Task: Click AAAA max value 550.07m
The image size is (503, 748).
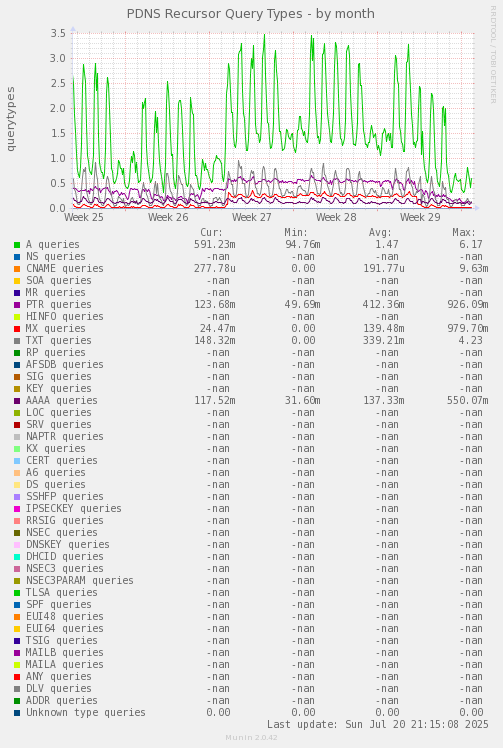Action: tap(468, 401)
